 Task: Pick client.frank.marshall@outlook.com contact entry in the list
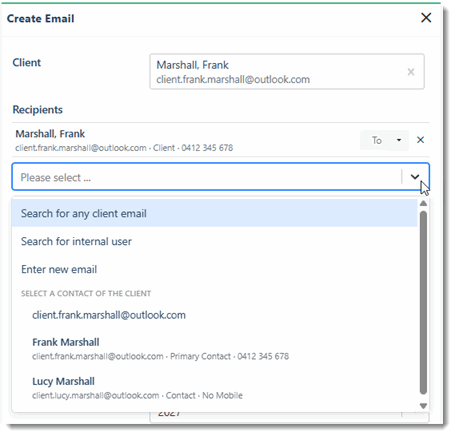pos(215,315)
